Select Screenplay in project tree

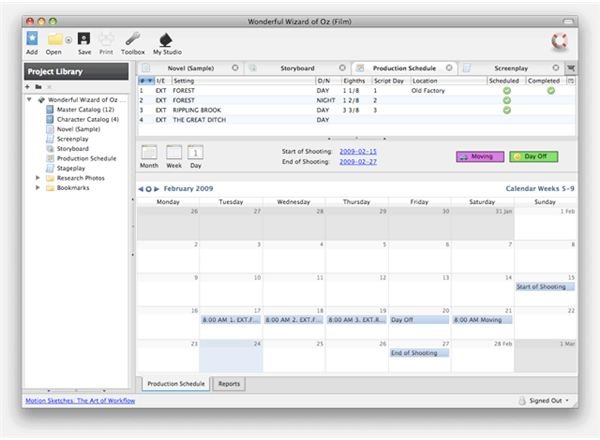(72, 139)
